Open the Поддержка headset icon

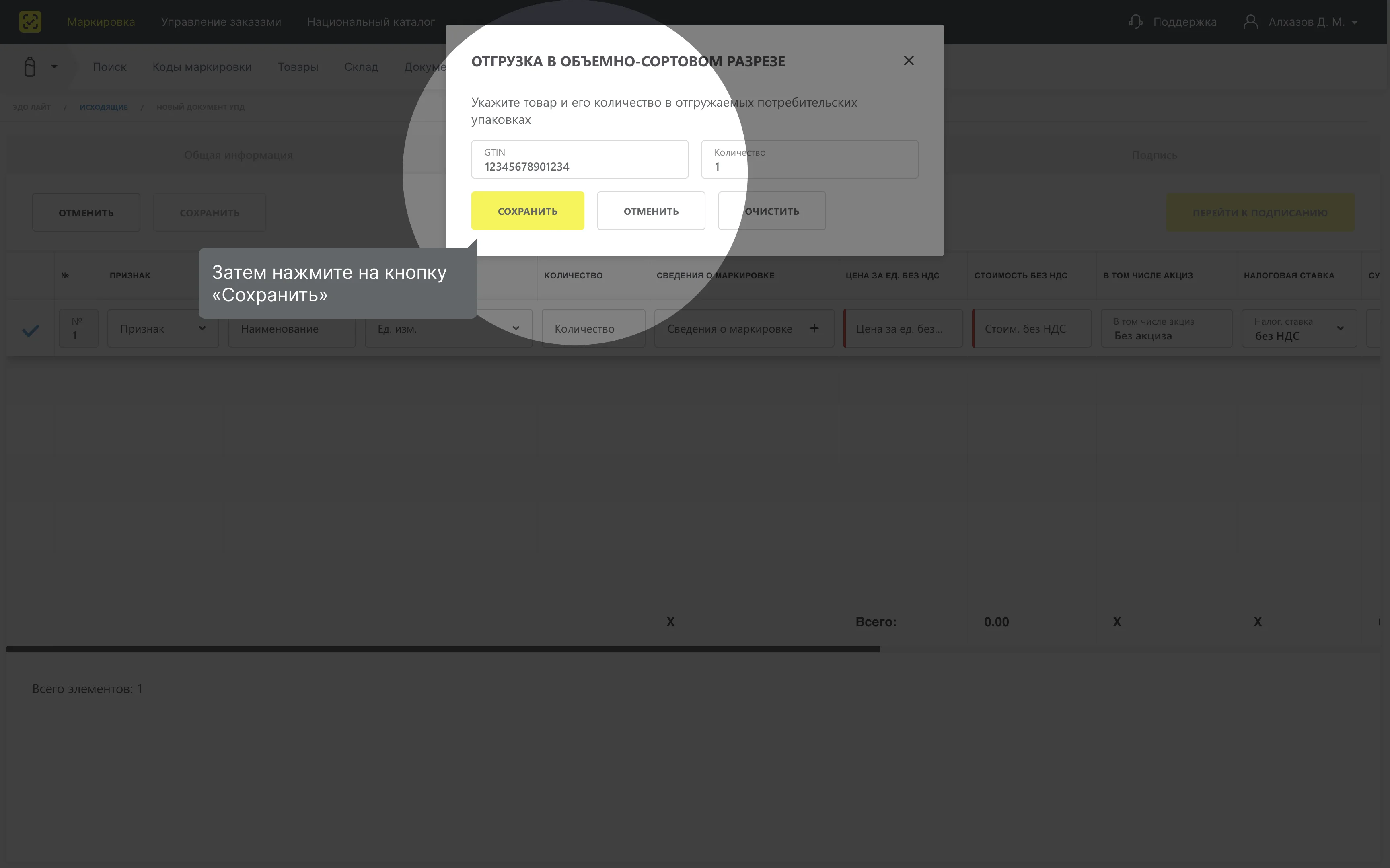tap(1135, 22)
